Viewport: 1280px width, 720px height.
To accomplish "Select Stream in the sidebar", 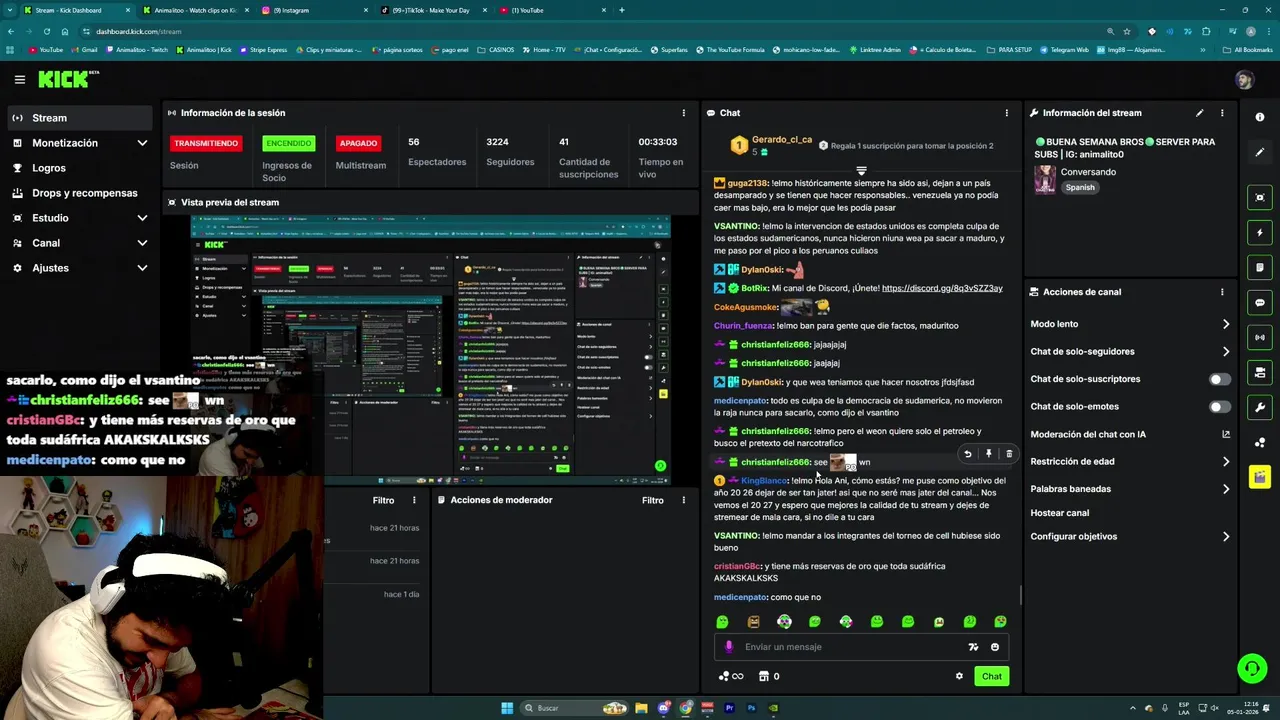I will tap(81, 118).
